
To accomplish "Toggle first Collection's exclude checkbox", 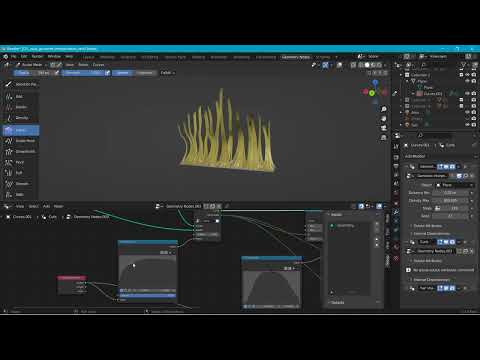I will [462, 75].
